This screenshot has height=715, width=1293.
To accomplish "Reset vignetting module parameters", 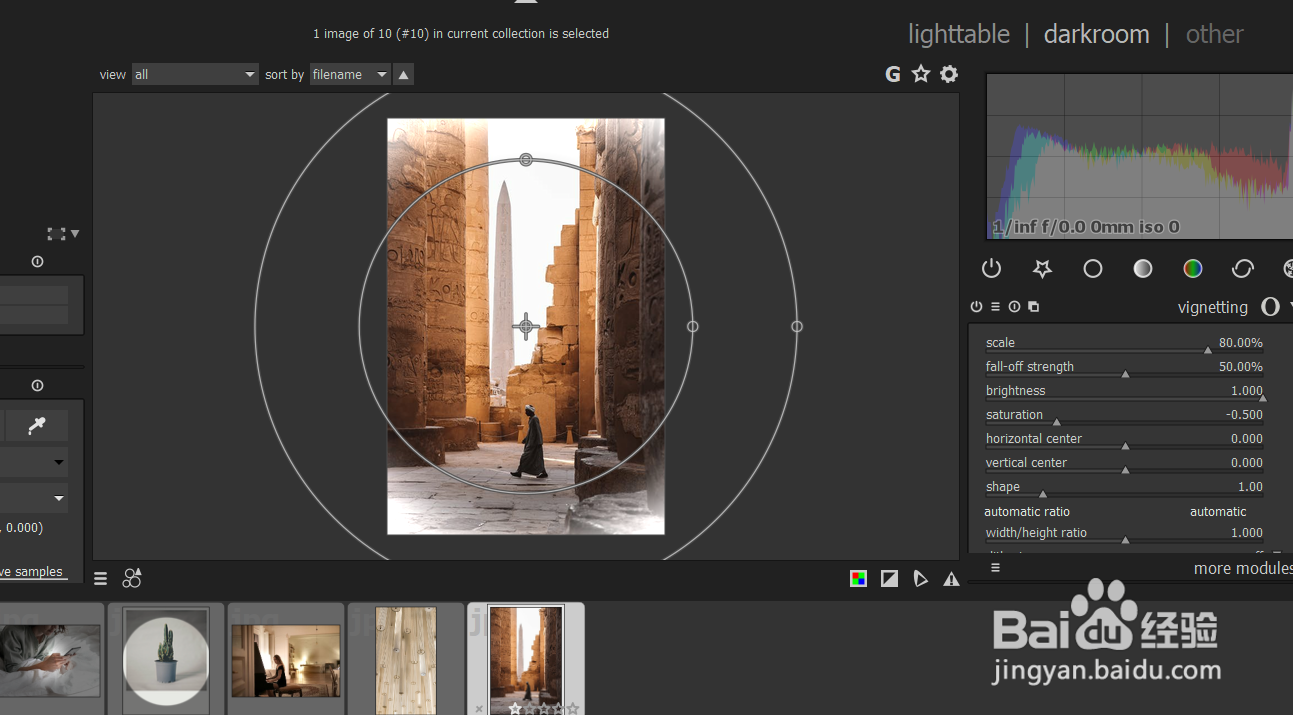I will pyautogui.click(x=1014, y=307).
